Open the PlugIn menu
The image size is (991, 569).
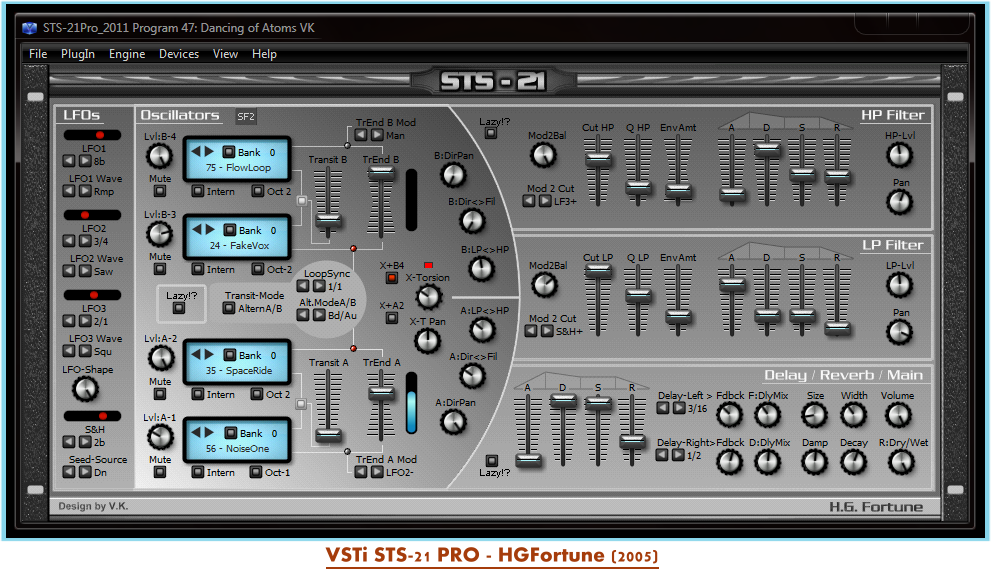(x=78, y=54)
